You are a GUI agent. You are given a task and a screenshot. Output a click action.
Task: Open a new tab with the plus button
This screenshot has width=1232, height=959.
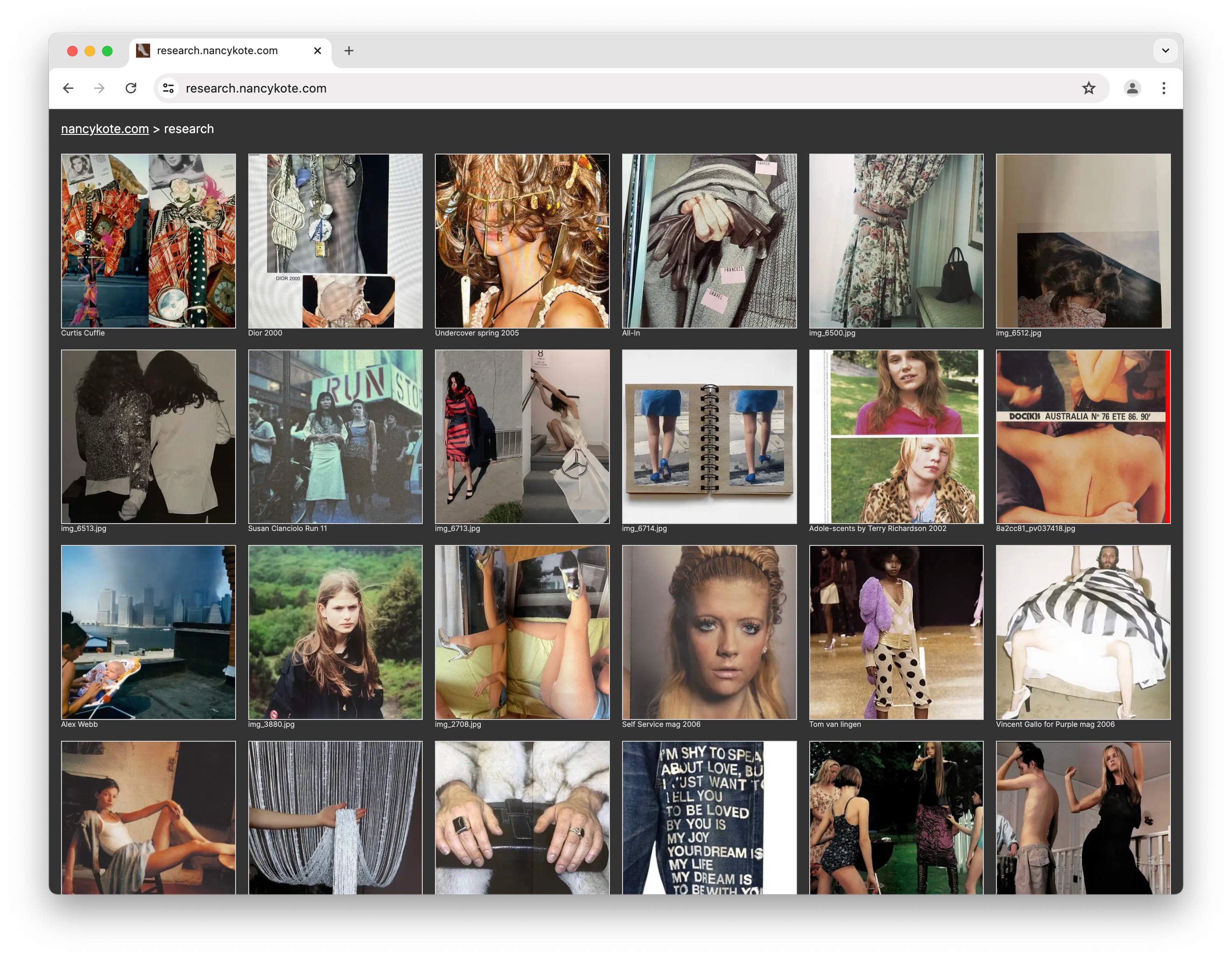click(x=349, y=51)
